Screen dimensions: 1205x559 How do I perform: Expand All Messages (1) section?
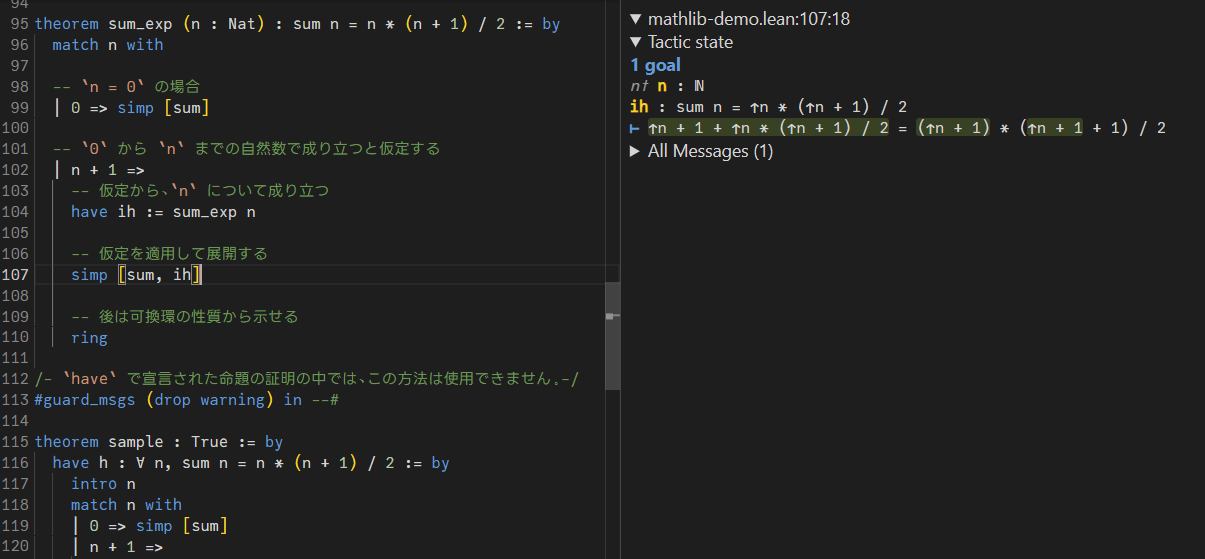coord(636,151)
